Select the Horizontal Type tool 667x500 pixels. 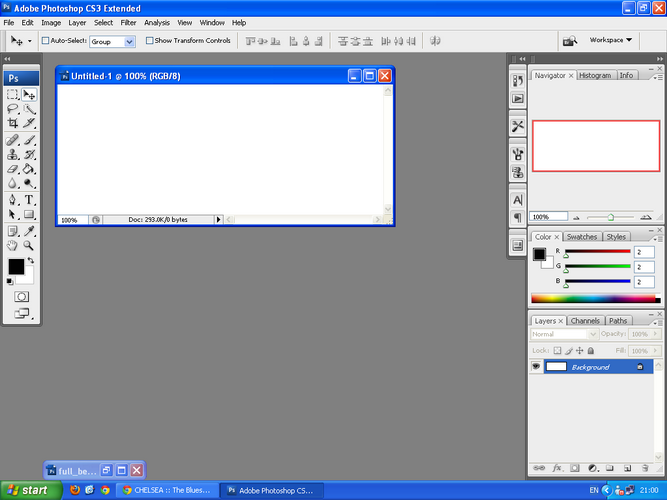click(29, 200)
